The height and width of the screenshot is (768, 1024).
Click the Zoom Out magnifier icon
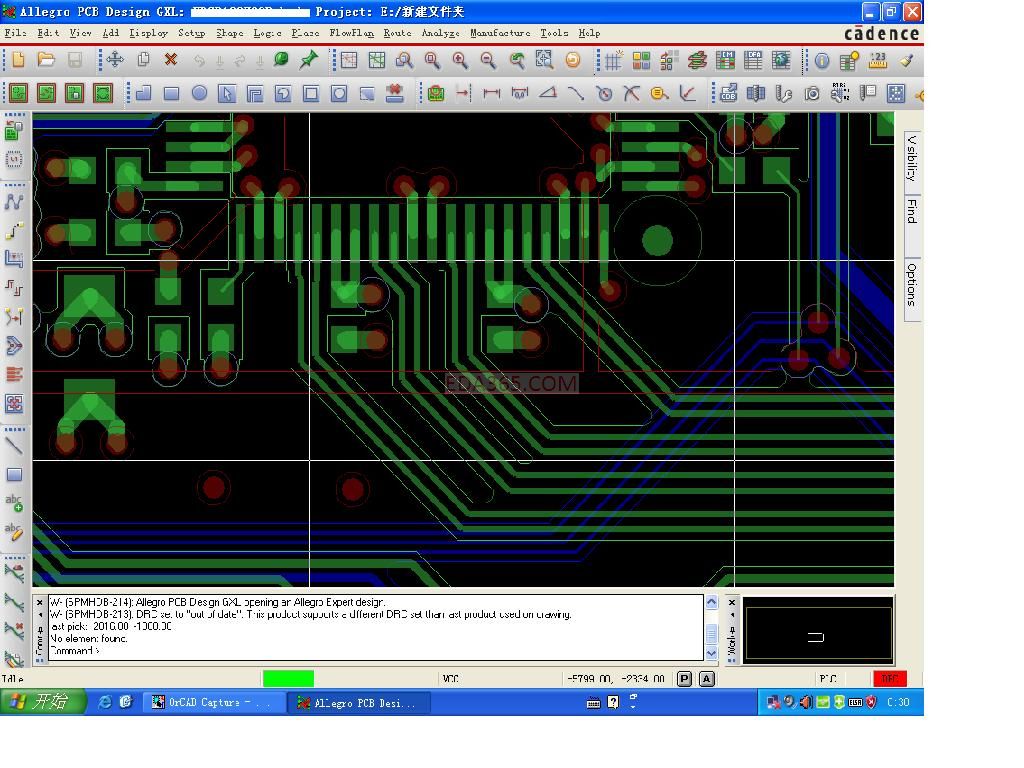pyautogui.click(x=488, y=60)
